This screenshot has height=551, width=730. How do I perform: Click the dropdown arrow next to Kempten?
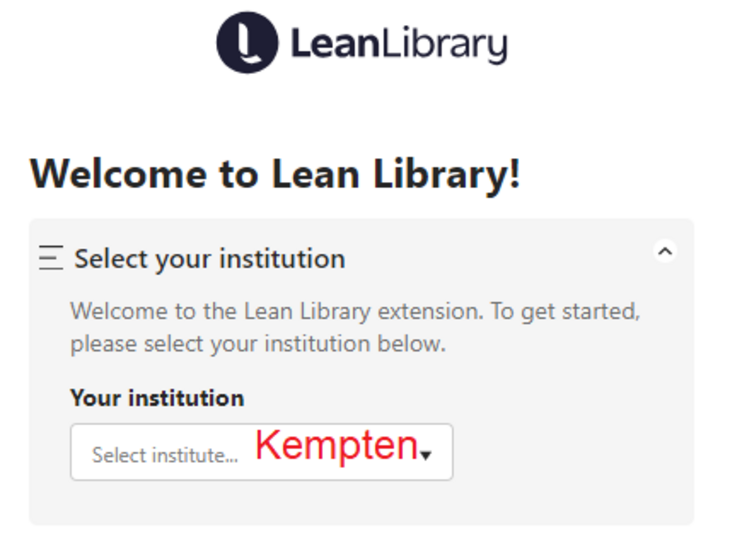coord(426,456)
